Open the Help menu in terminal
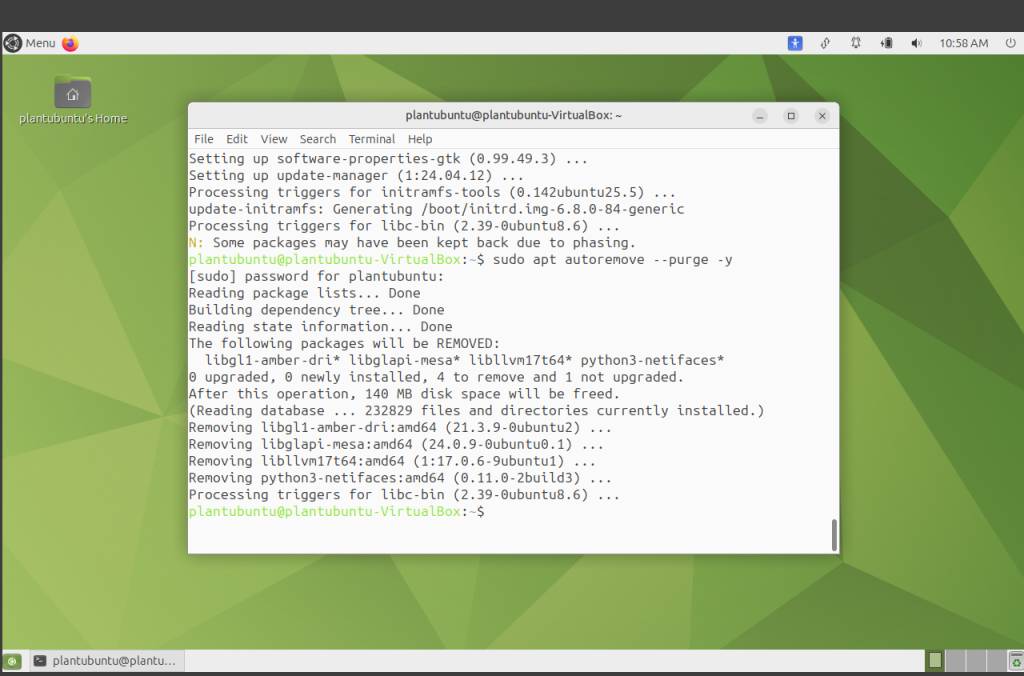This screenshot has height=676, width=1024. point(420,139)
